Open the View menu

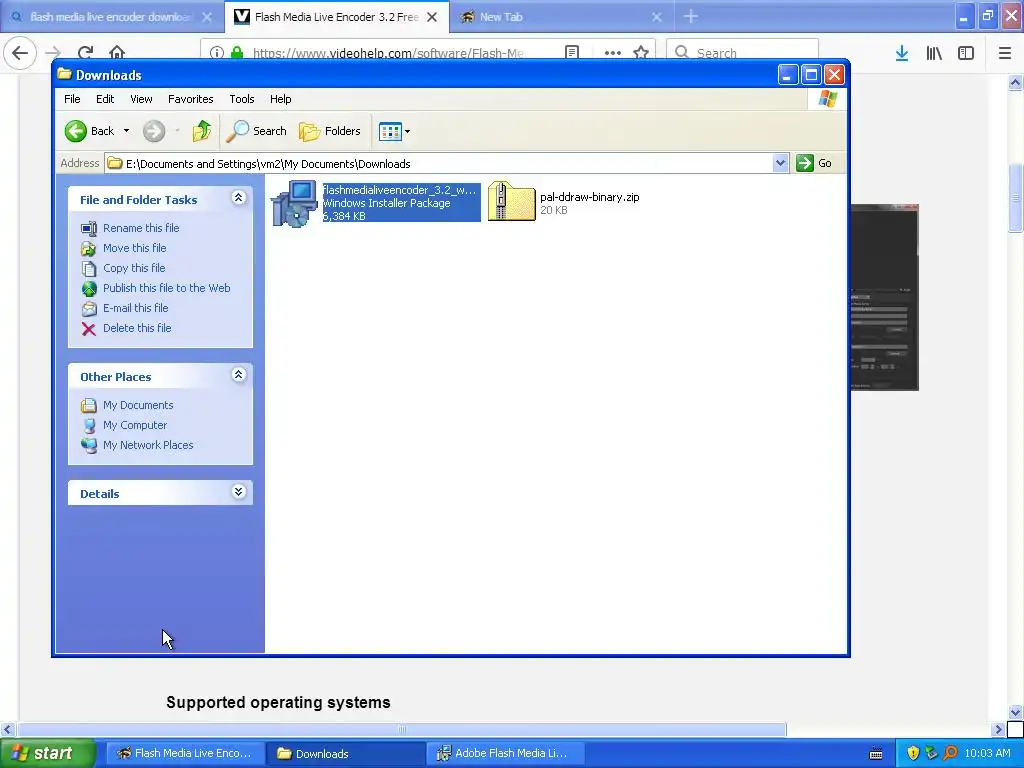click(x=141, y=99)
